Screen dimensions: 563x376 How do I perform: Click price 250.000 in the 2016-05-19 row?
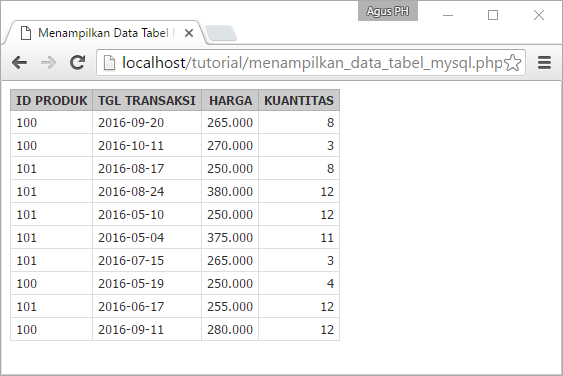[230, 283]
